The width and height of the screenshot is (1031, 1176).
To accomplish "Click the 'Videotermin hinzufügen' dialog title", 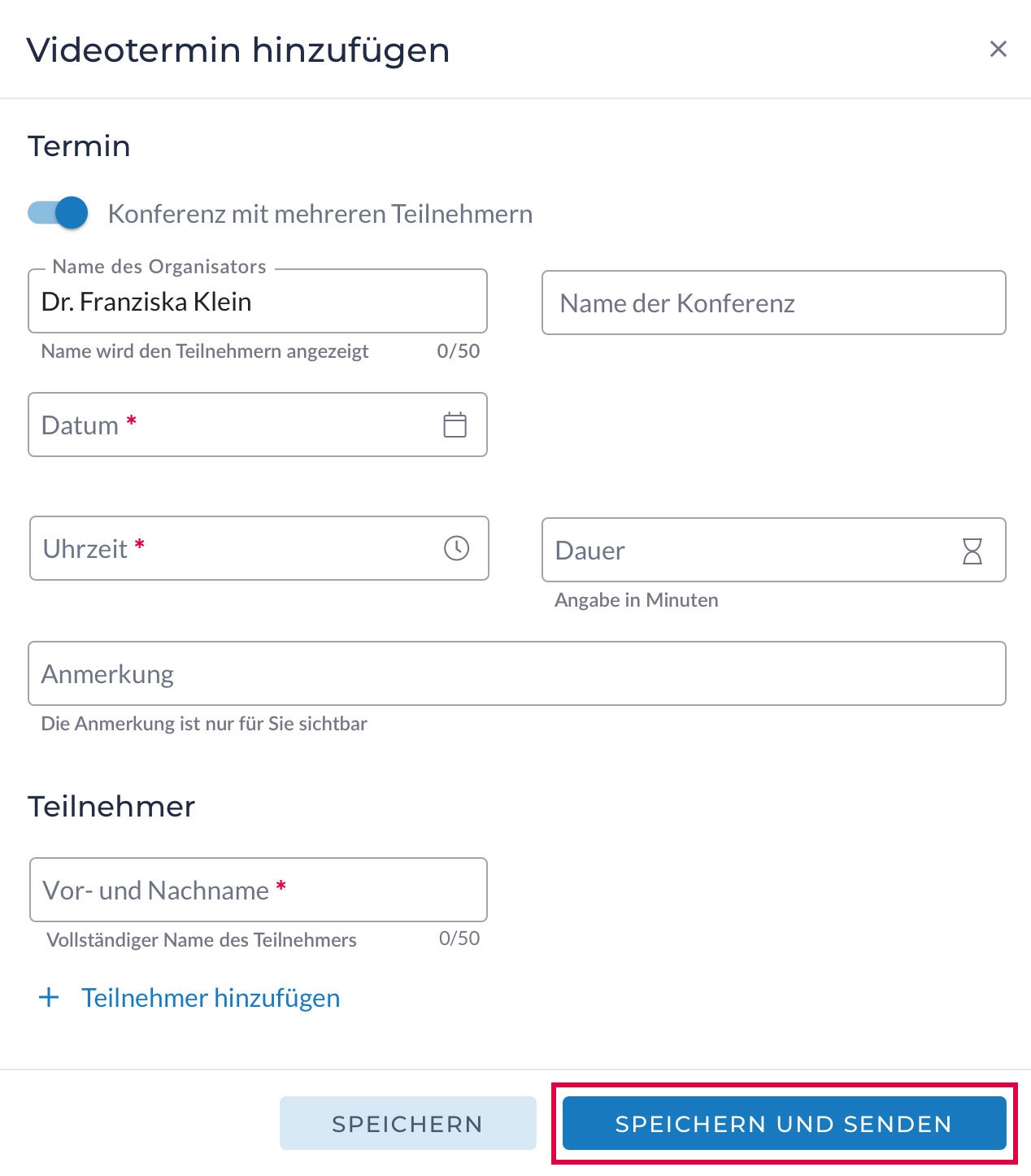I will 238,50.
